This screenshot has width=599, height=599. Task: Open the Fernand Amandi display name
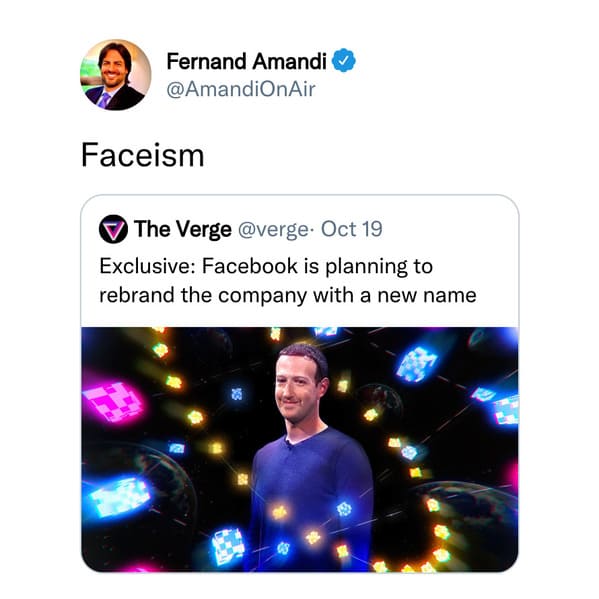(246, 61)
